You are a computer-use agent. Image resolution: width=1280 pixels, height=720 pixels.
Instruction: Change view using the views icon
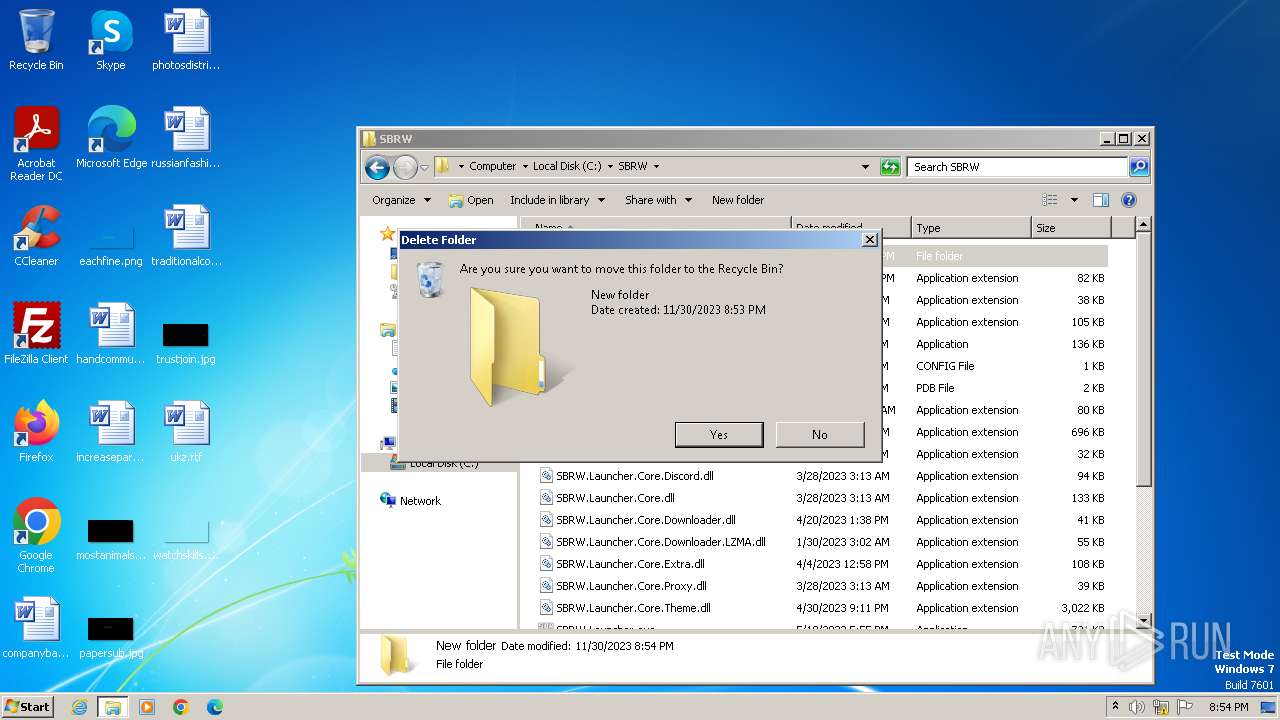1049,200
